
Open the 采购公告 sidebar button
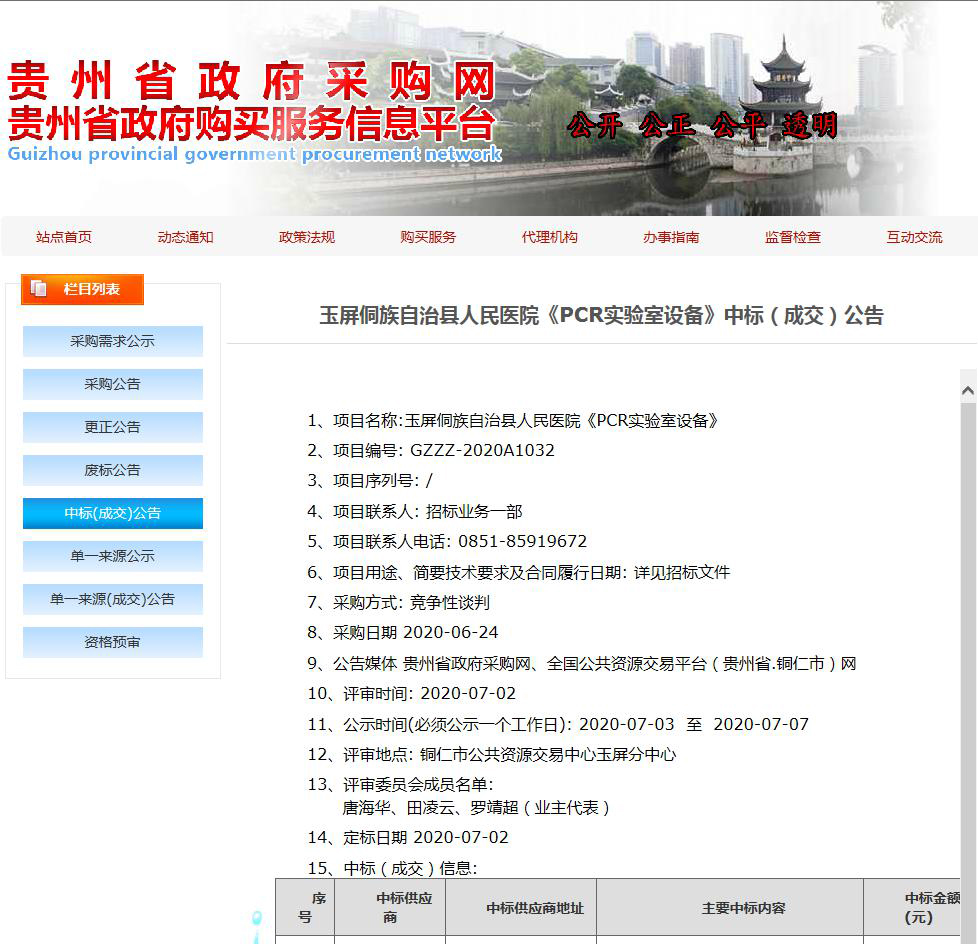[x=113, y=384]
